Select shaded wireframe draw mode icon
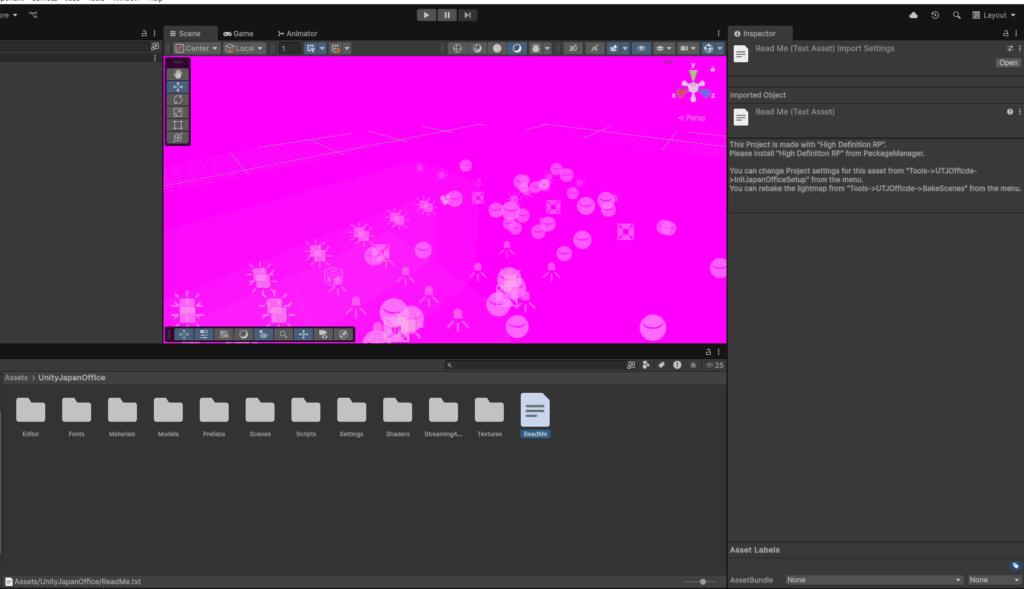 tap(477, 48)
